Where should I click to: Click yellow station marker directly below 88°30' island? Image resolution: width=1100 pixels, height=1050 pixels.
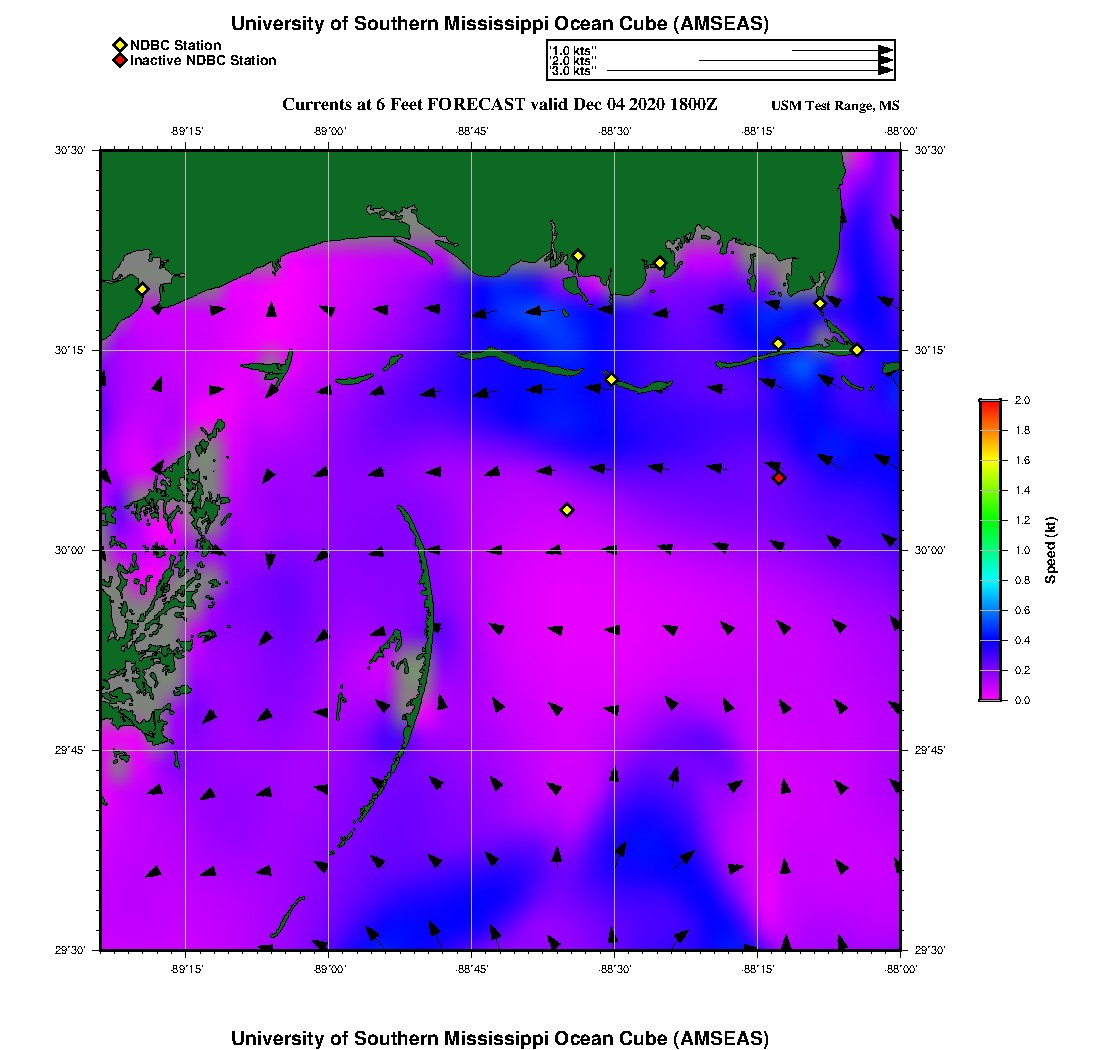click(611, 379)
